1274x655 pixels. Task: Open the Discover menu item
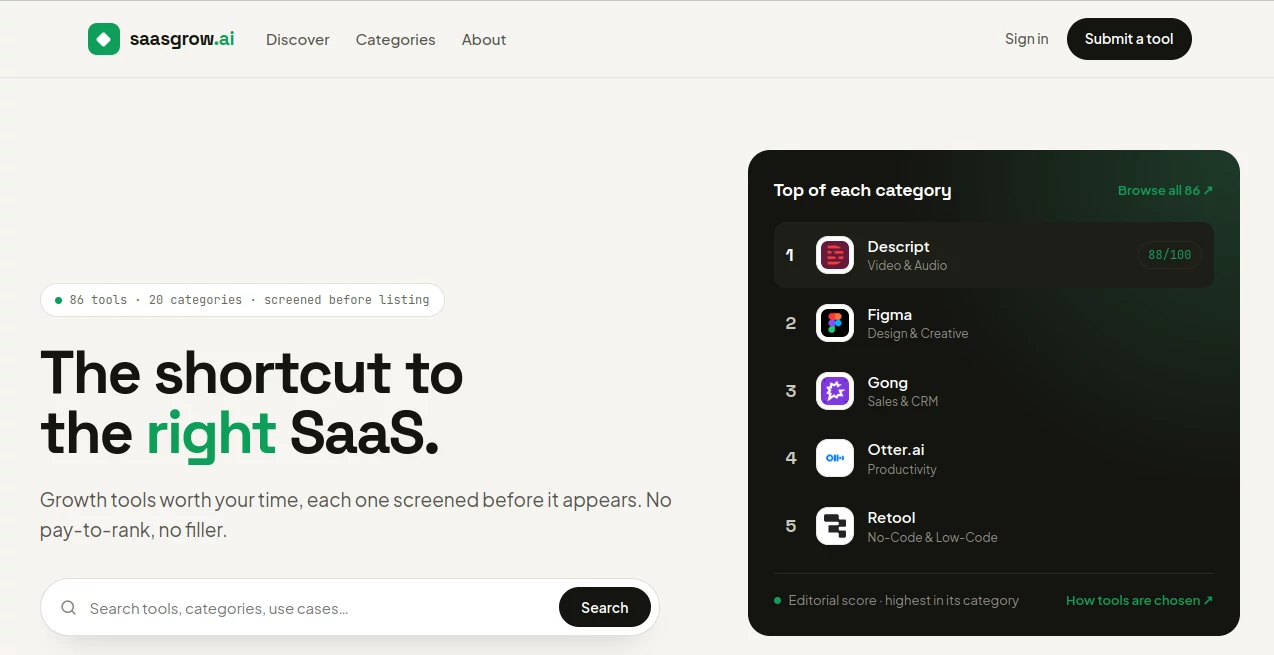(x=298, y=40)
